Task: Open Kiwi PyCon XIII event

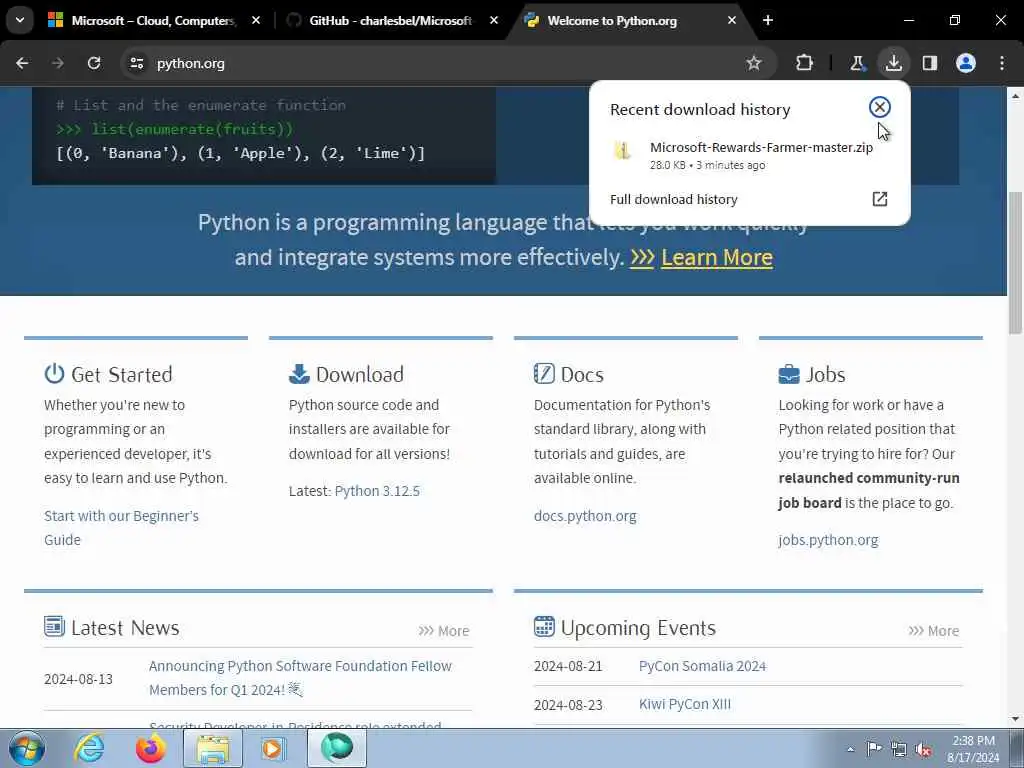Action: click(x=684, y=705)
